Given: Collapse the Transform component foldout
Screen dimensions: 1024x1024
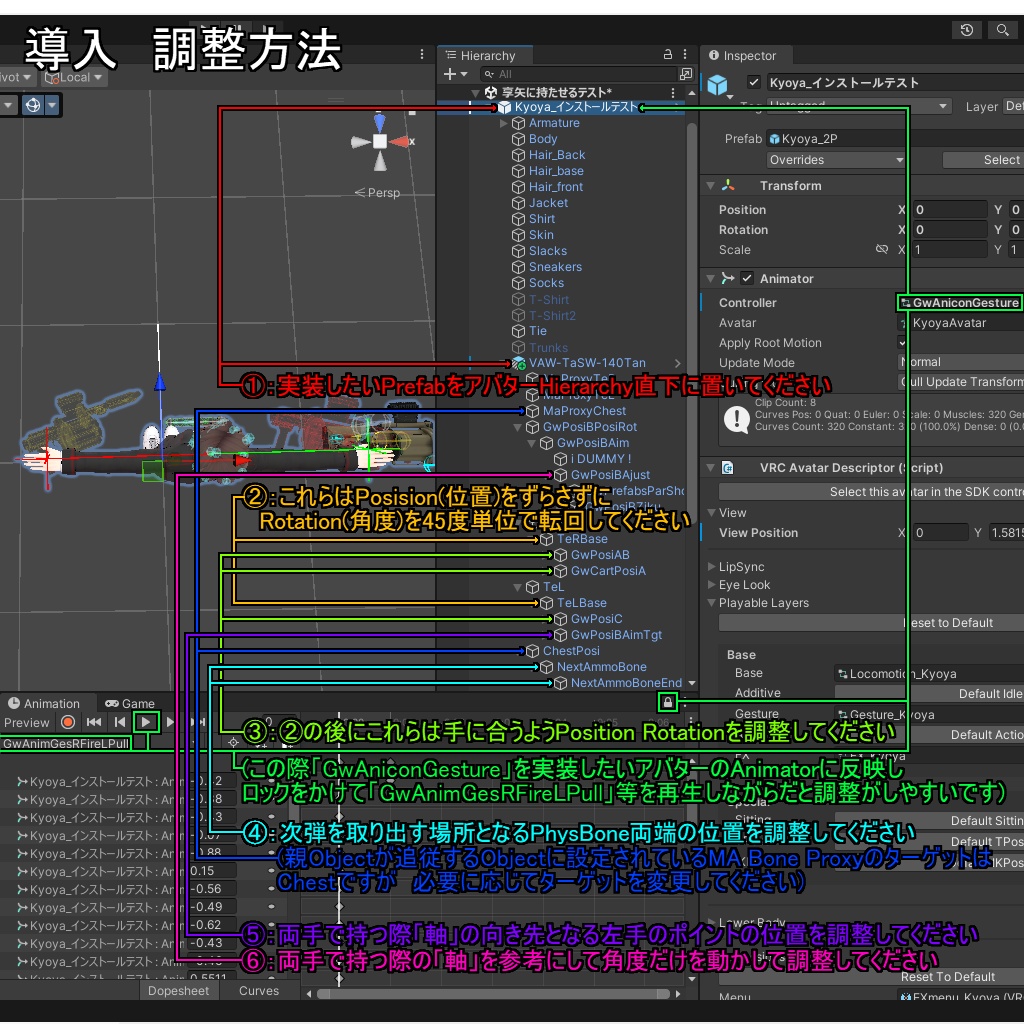Looking at the screenshot, I should point(711,185).
